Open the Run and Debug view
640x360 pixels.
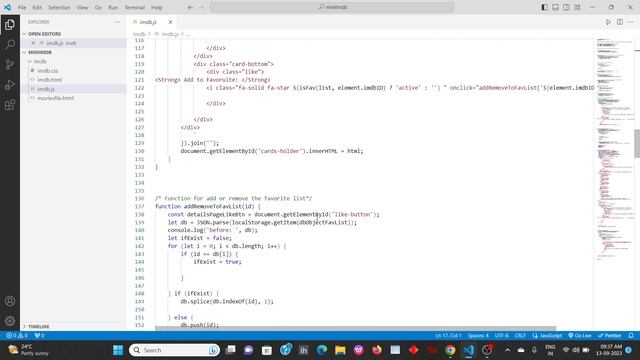(10, 84)
